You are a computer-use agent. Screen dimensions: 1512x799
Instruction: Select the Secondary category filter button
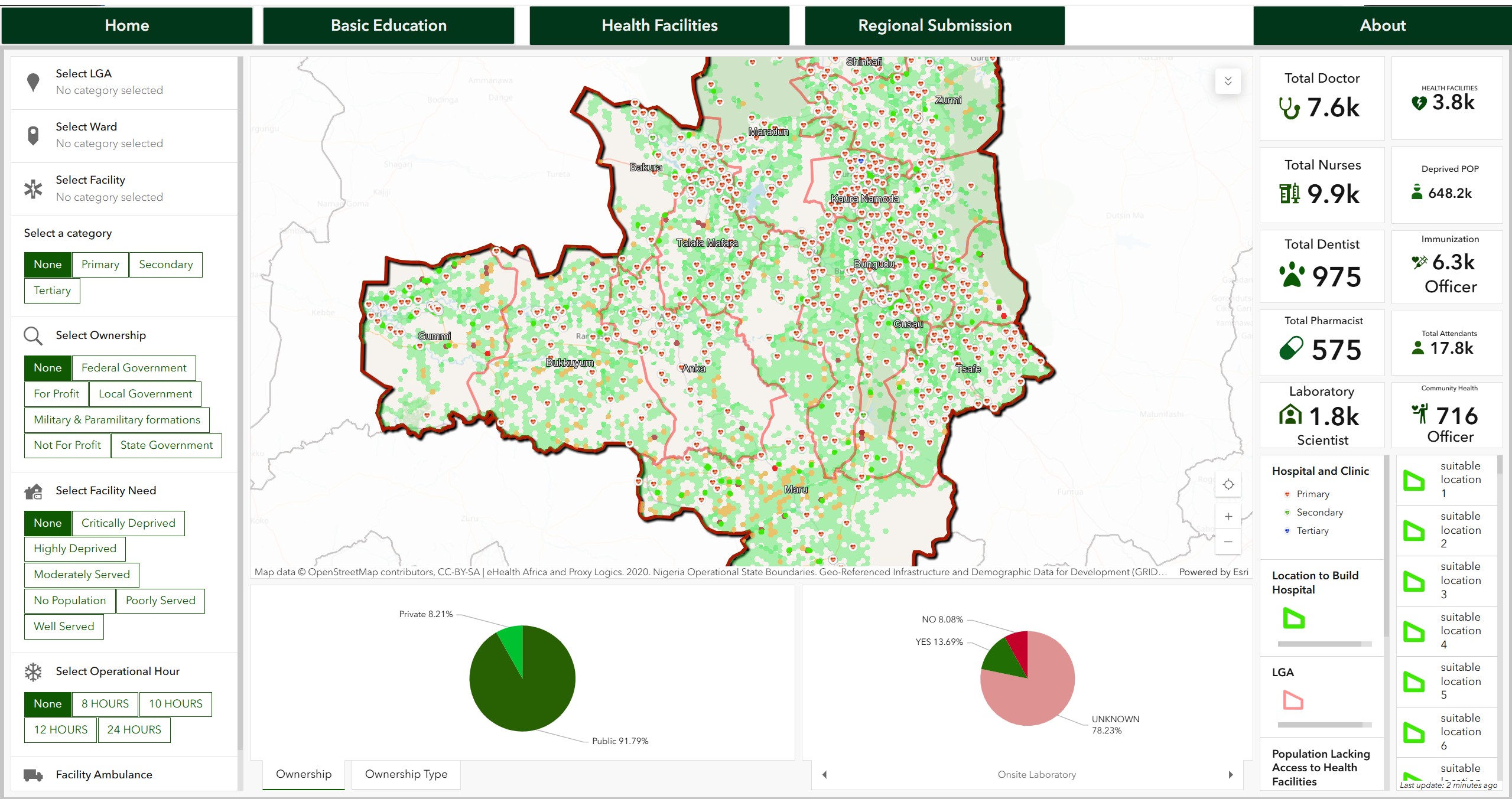[165, 264]
